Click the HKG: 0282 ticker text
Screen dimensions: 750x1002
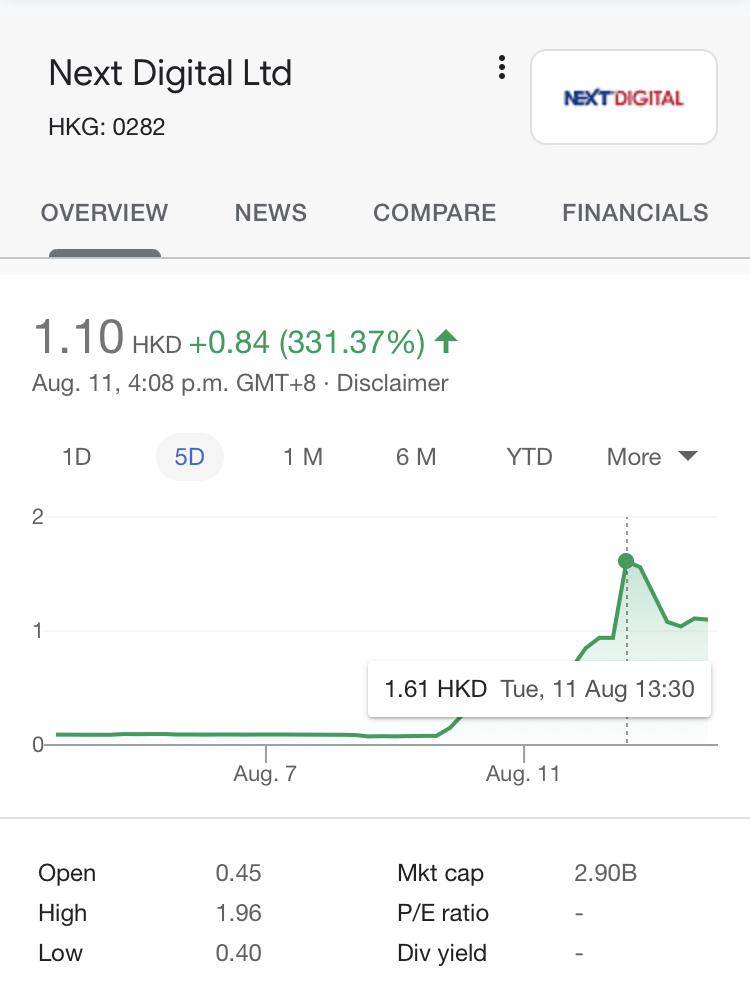(107, 127)
